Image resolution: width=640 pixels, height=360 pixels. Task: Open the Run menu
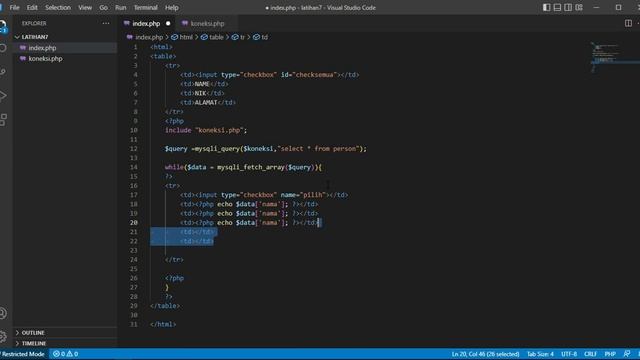pyautogui.click(x=120, y=7)
